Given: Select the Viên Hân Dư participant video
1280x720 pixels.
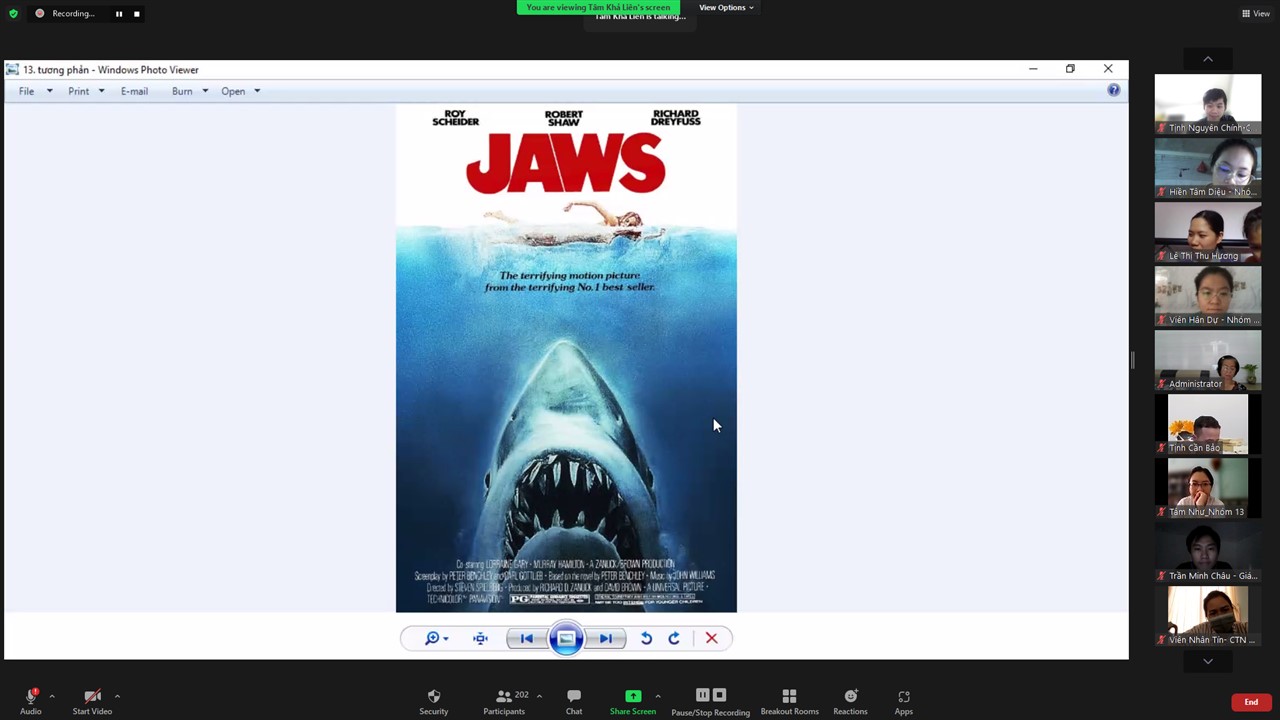Looking at the screenshot, I should pos(1208,296).
